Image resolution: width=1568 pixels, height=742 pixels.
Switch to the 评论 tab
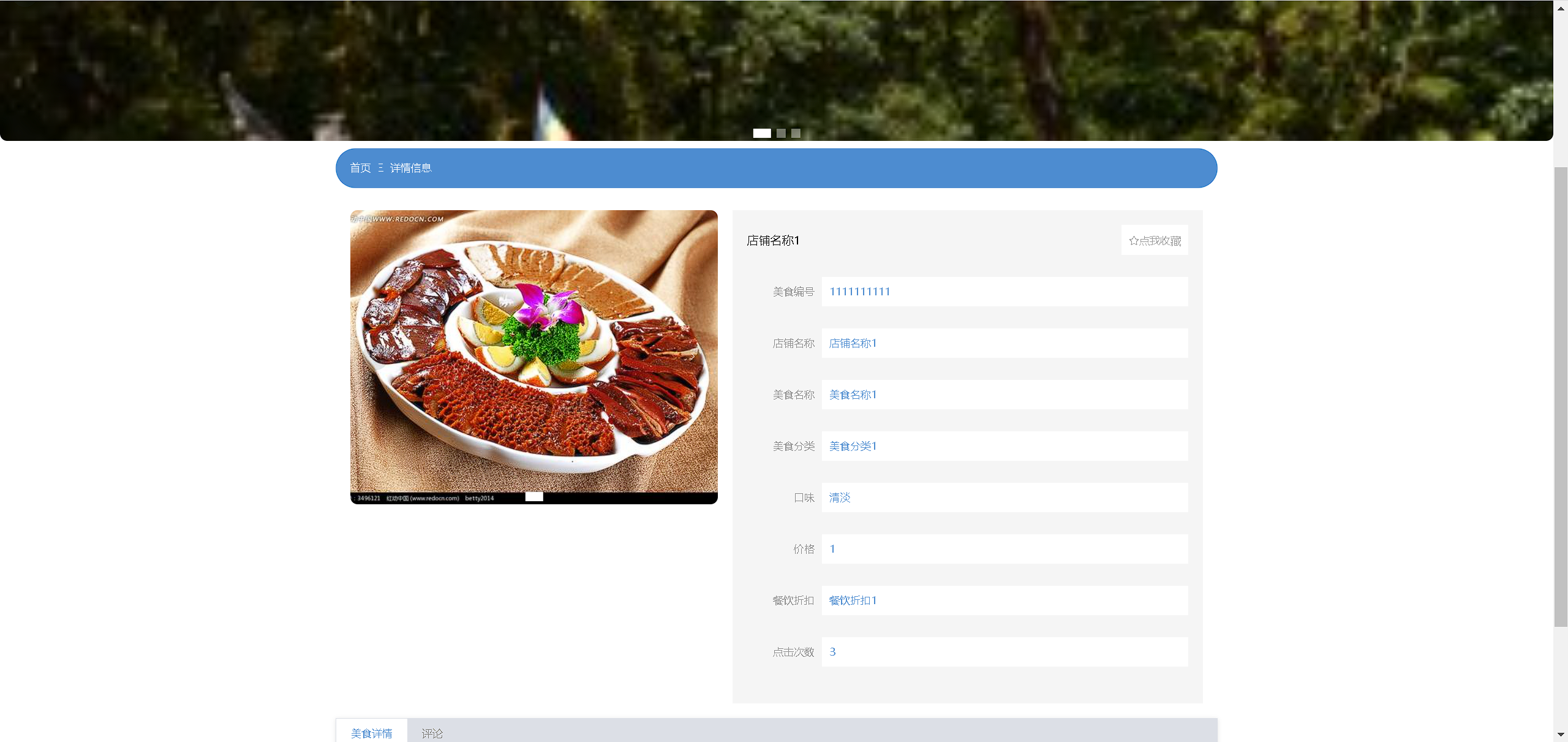432,733
